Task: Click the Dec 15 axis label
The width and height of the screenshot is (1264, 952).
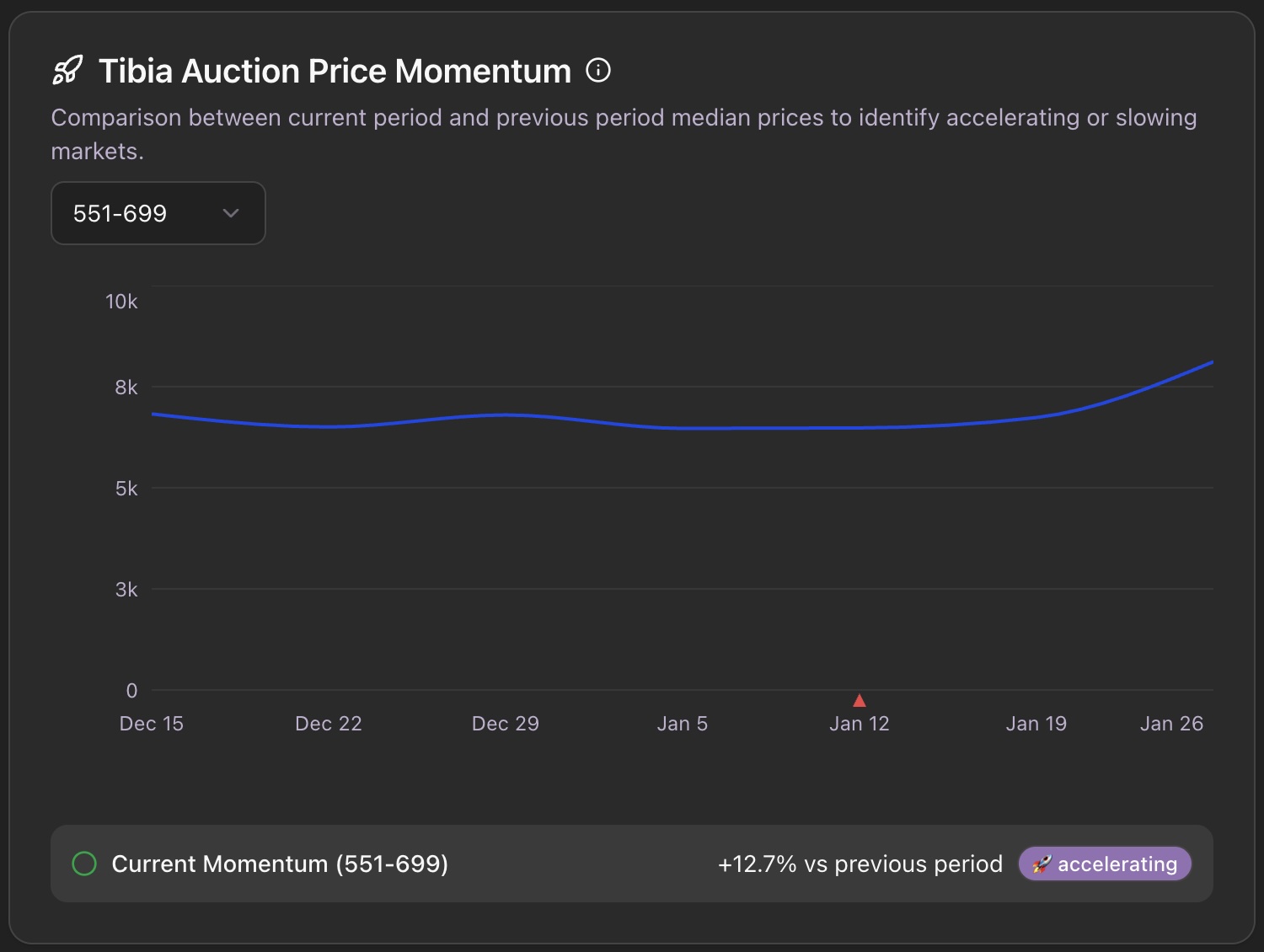Action: [x=152, y=724]
